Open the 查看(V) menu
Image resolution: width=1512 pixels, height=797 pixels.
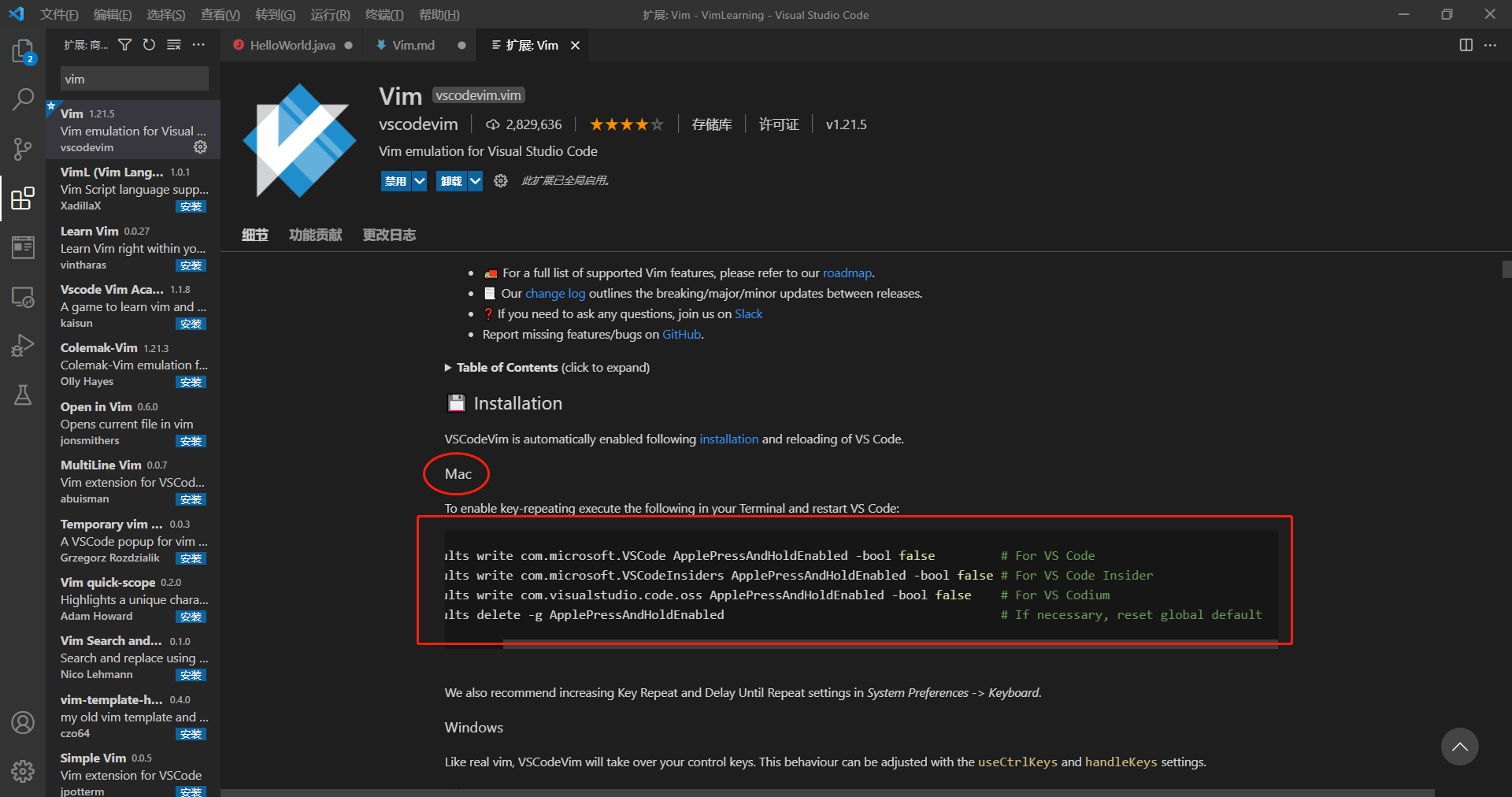tap(220, 15)
